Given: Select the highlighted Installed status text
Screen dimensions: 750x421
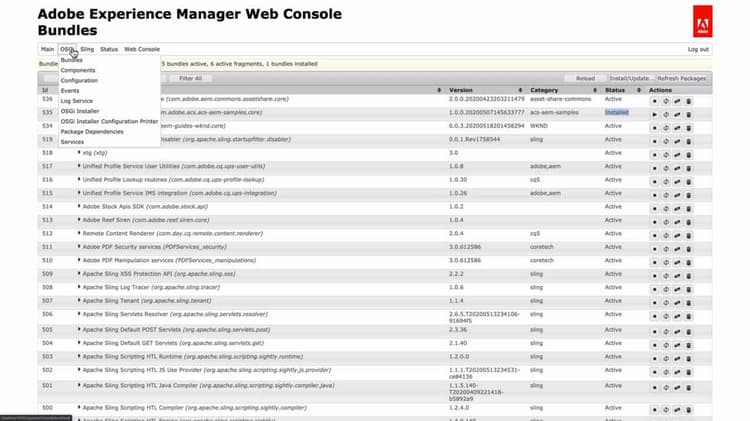Looking at the screenshot, I should (x=617, y=112).
